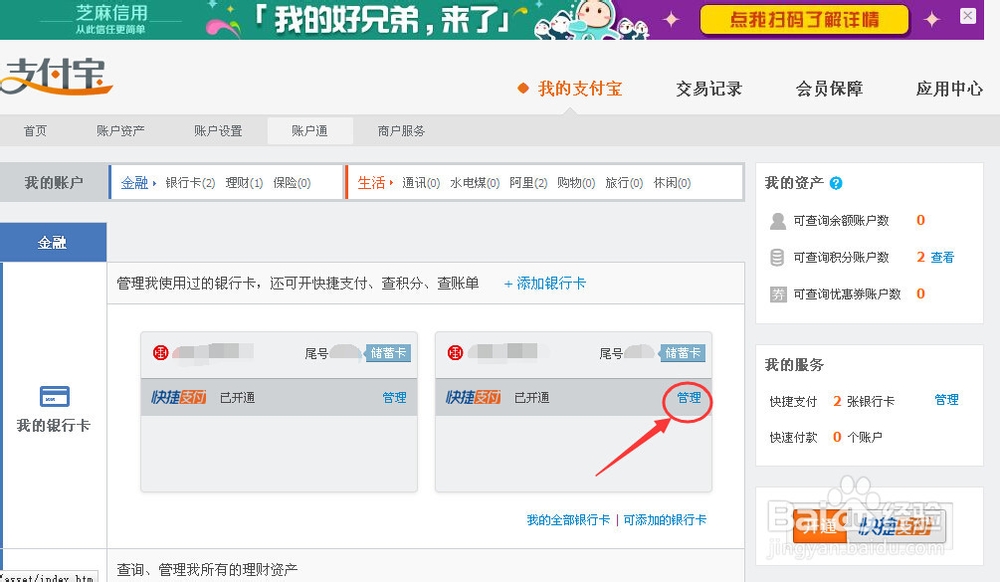Click the first card's bank logo icon

click(x=160, y=352)
